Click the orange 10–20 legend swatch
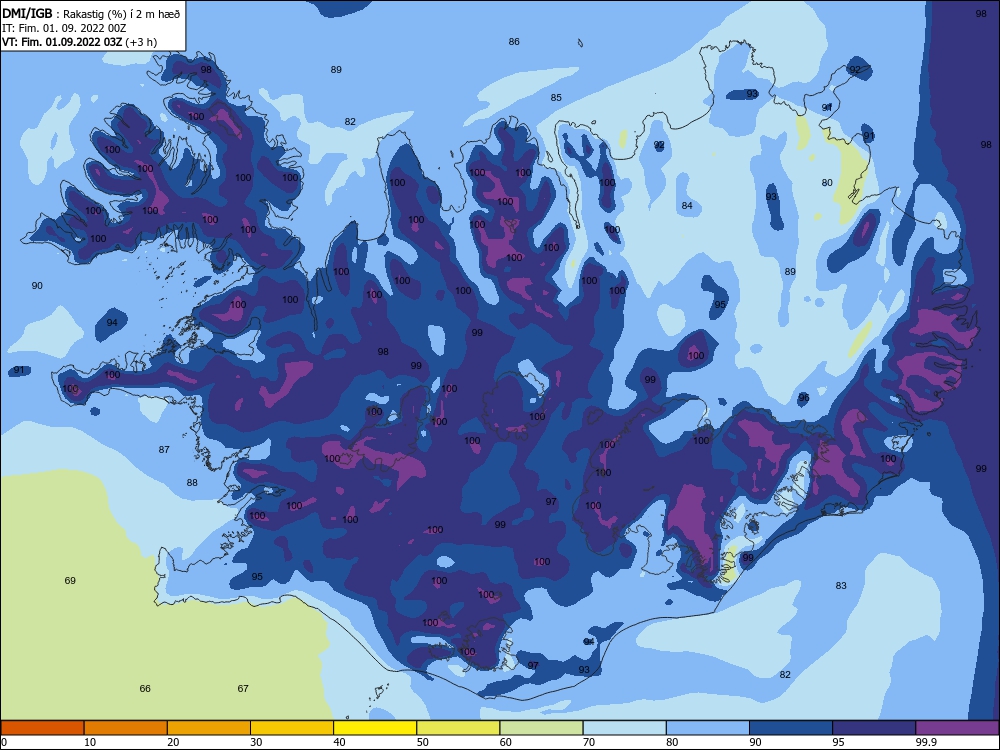 click(x=126, y=728)
